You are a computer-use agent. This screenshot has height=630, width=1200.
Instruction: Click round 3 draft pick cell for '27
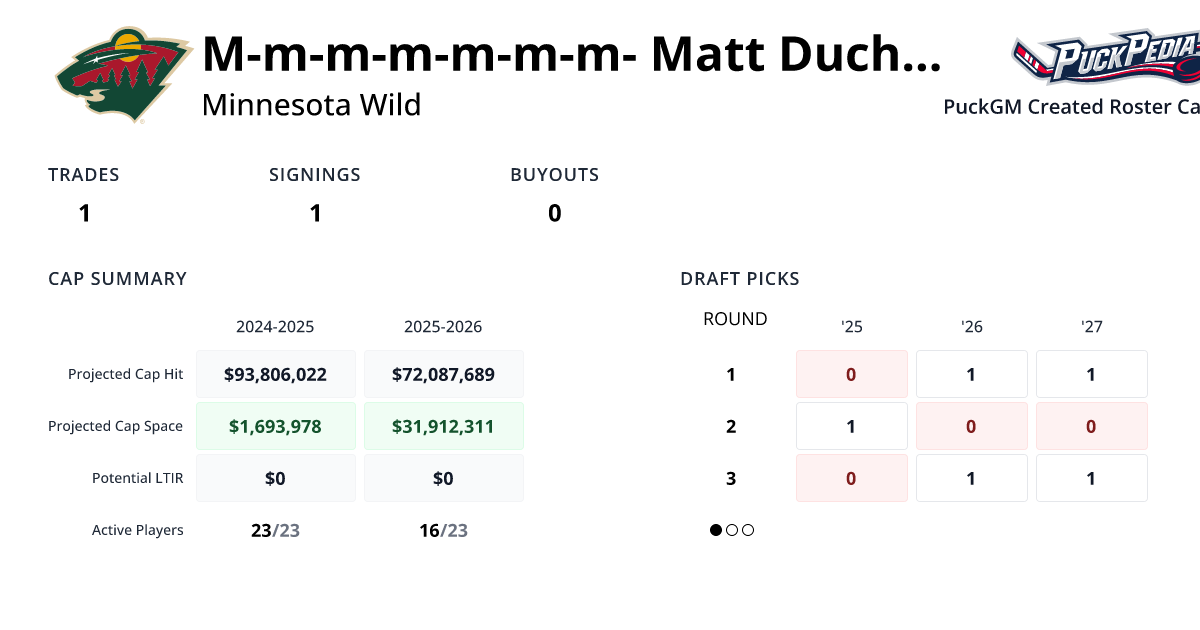[1091, 479]
